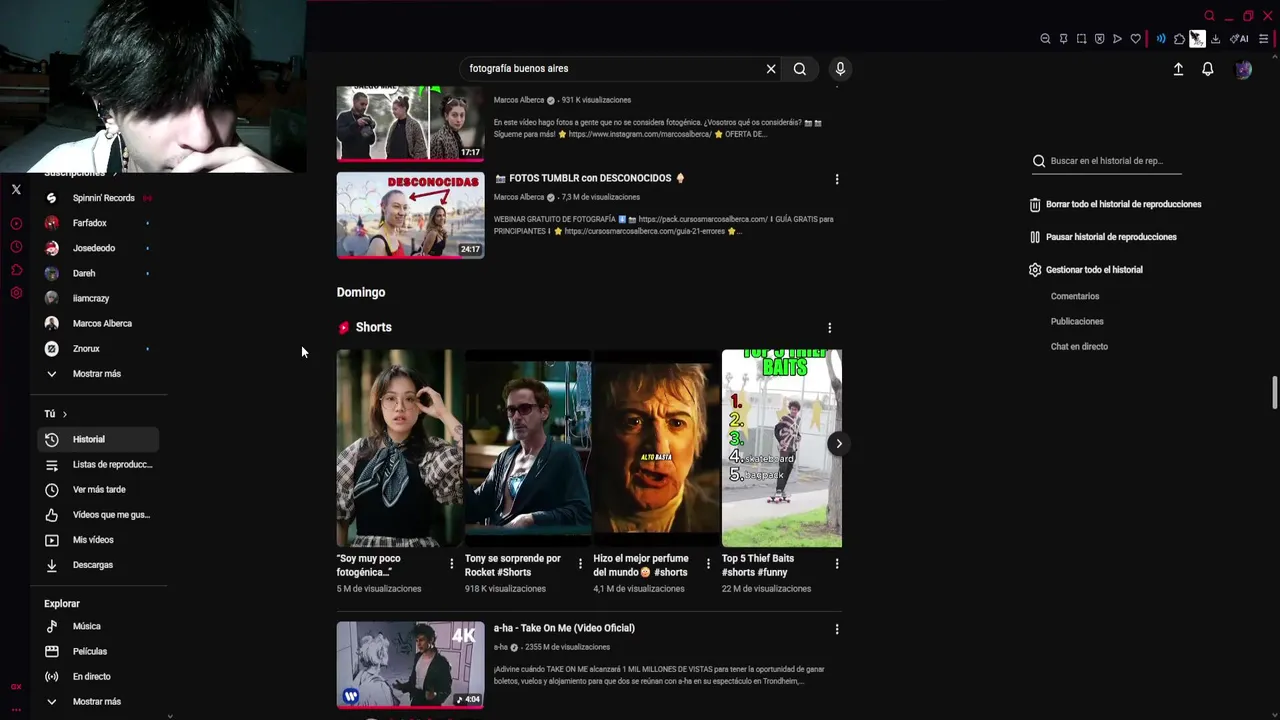Open the AI assistant toolbar button
Viewport: 1280px width, 720px height.
click(x=1239, y=39)
